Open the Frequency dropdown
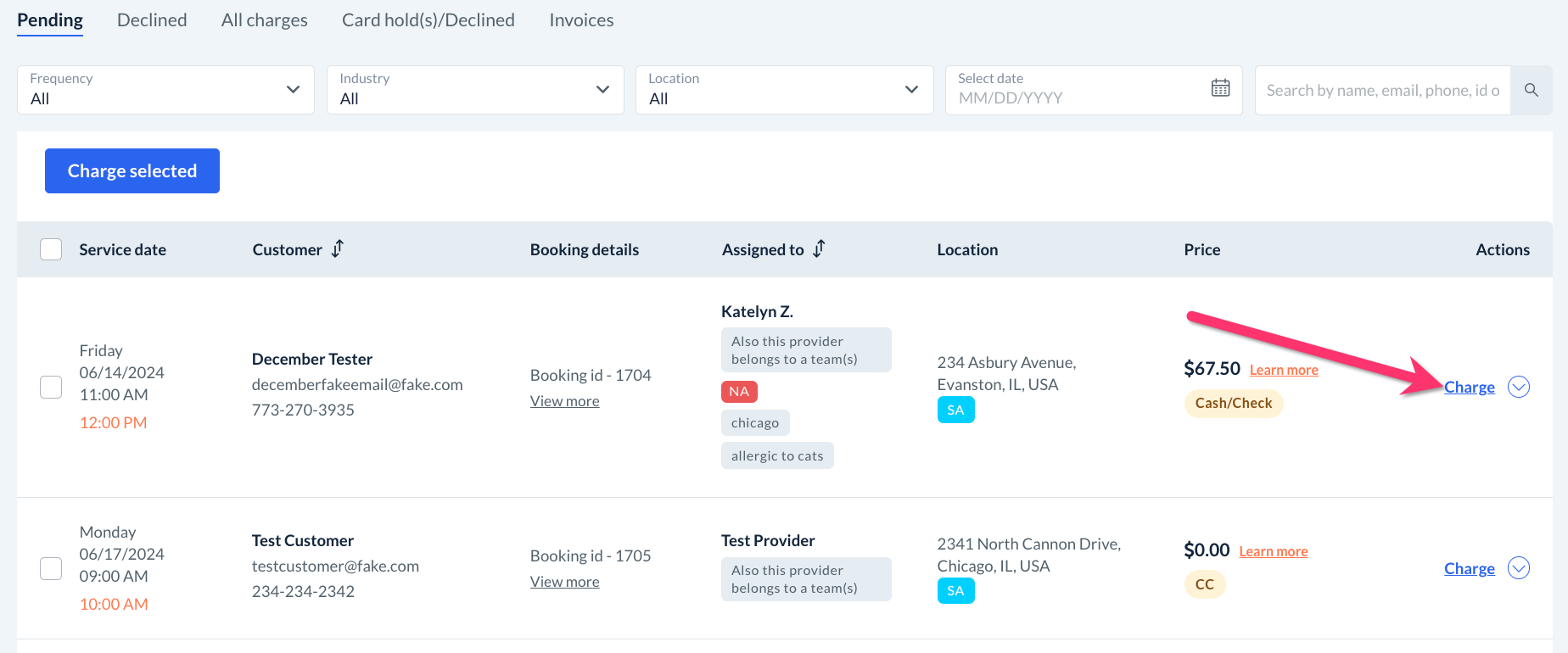 click(x=165, y=90)
